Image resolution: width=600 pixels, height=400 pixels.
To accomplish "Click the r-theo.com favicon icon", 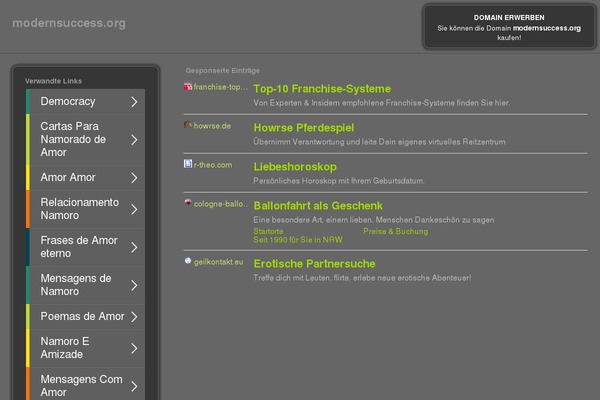I will pyautogui.click(x=188, y=164).
